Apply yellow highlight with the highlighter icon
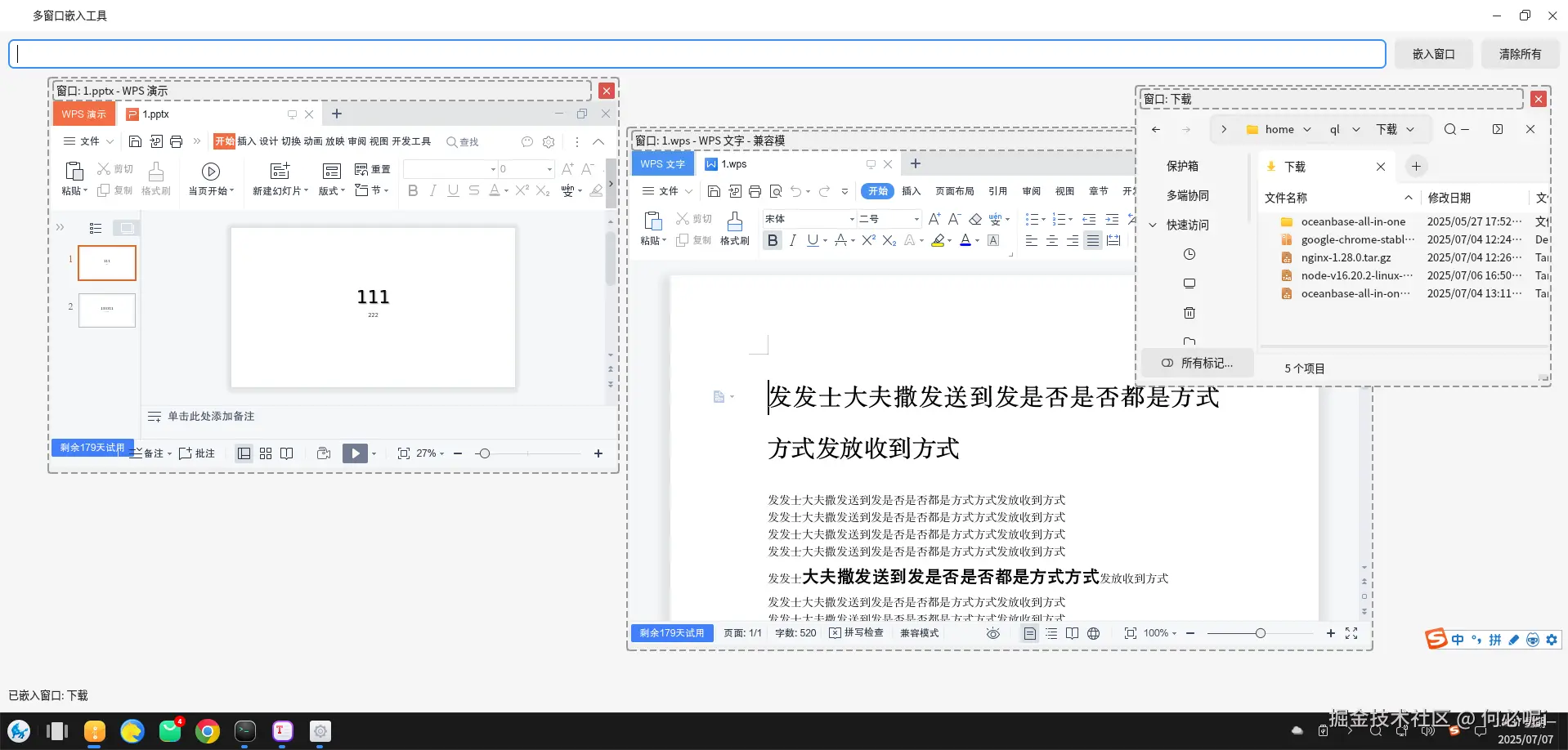 coord(939,239)
